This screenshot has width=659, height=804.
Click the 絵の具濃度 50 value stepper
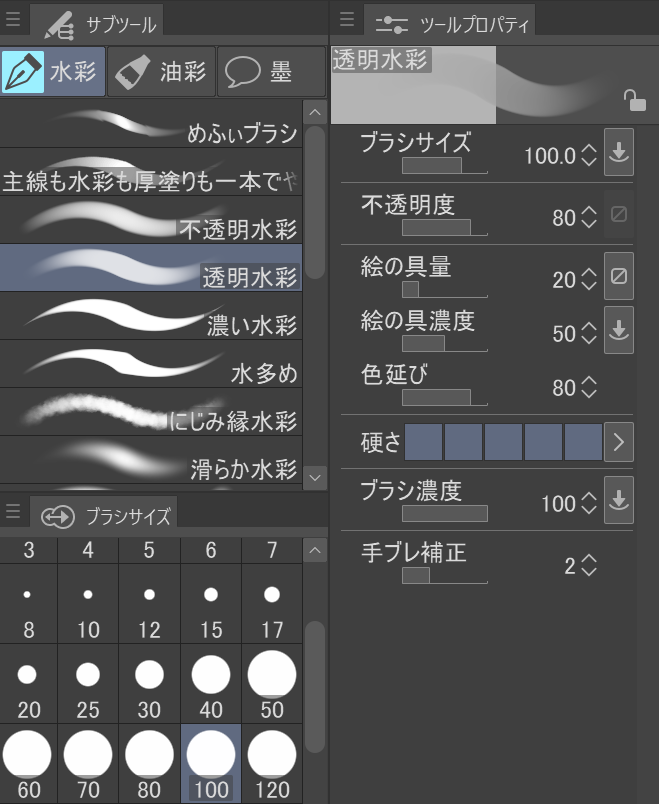pos(589,333)
